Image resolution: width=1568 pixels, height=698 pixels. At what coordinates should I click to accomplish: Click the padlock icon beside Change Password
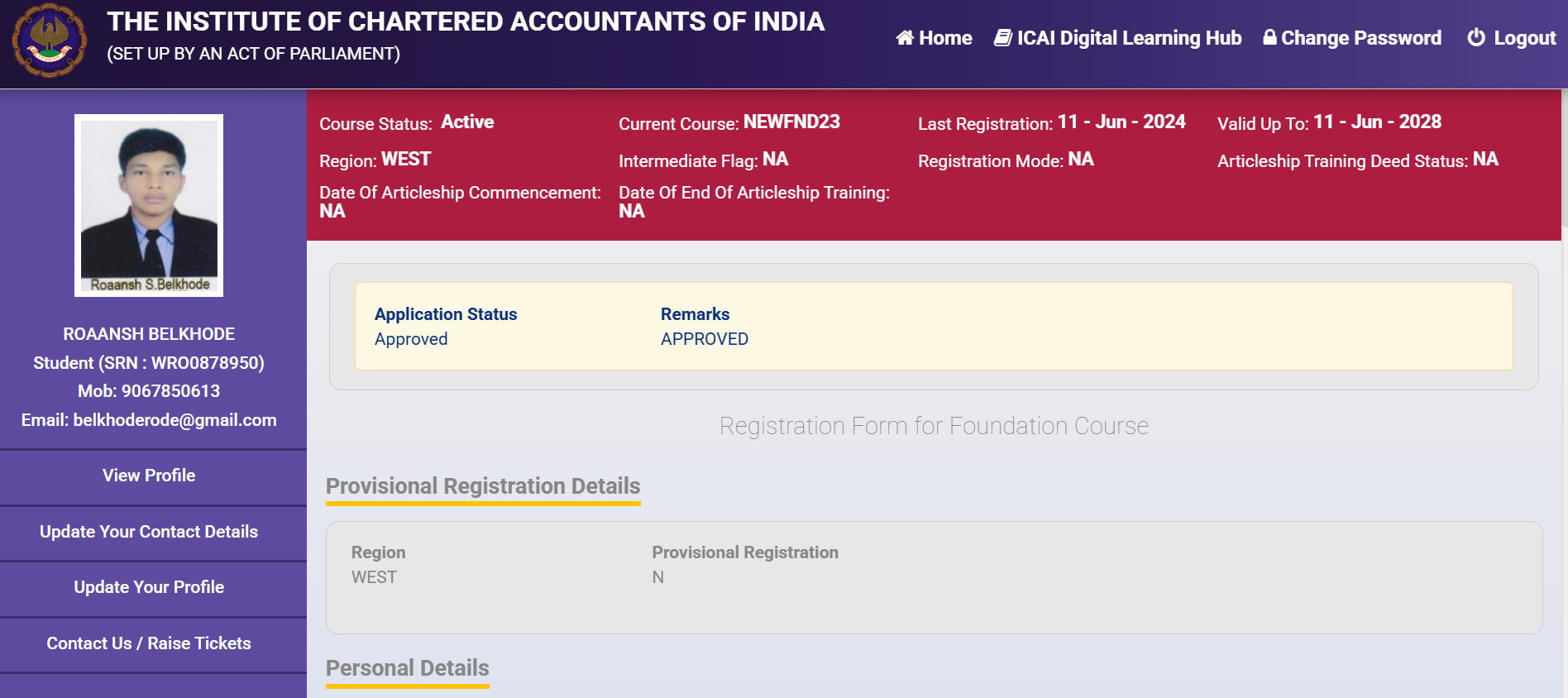pyautogui.click(x=1269, y=38)
